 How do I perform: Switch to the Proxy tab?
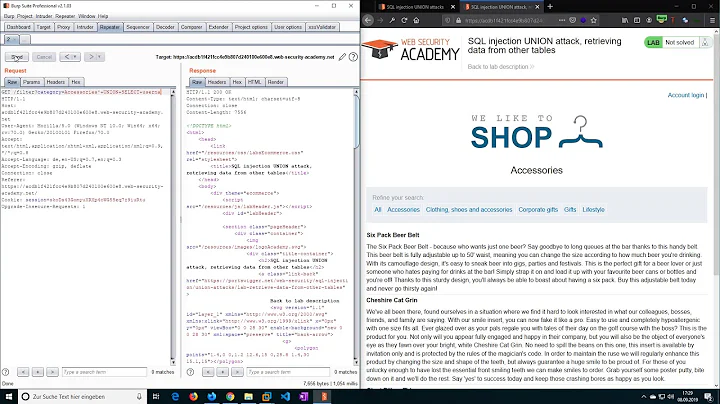[x=63, y=27]
